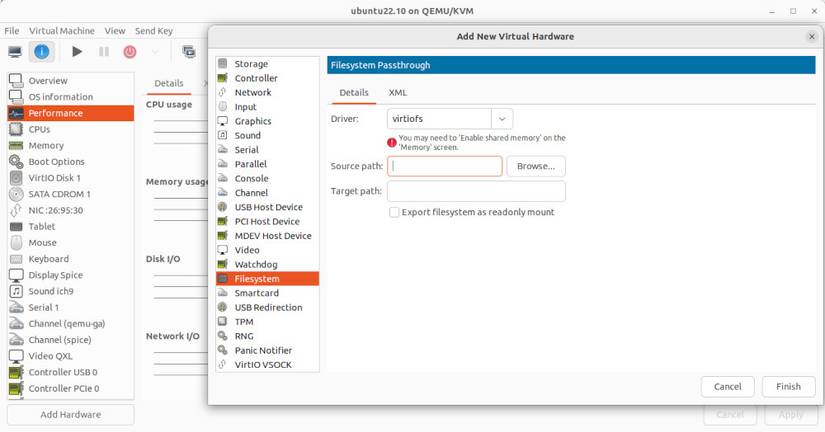Open the Send Key menu
The width and height of the screenshot is (825, 432).
click(154, 31)
